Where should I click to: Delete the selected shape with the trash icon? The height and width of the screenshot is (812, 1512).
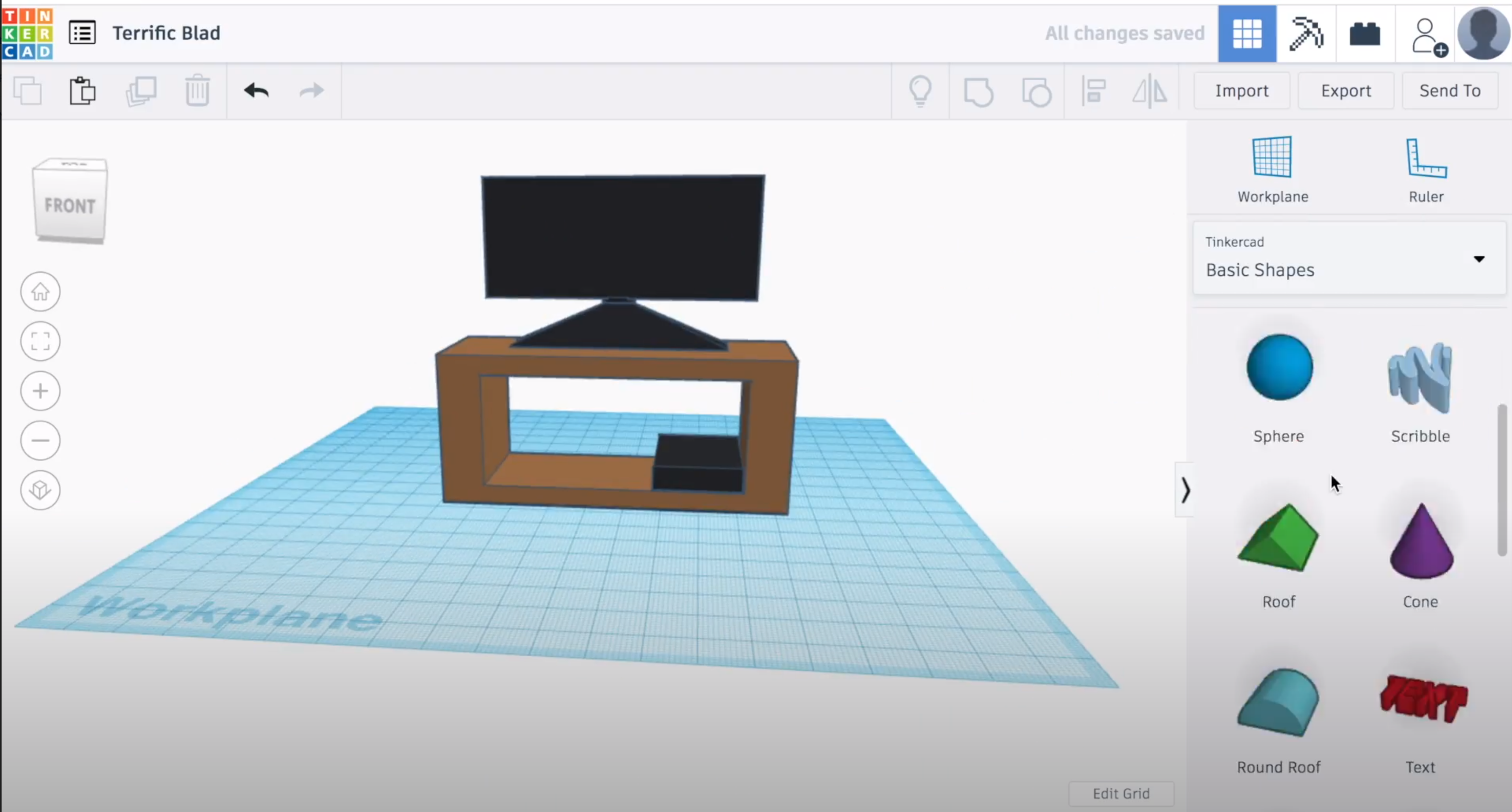click(x=197, y=91)
